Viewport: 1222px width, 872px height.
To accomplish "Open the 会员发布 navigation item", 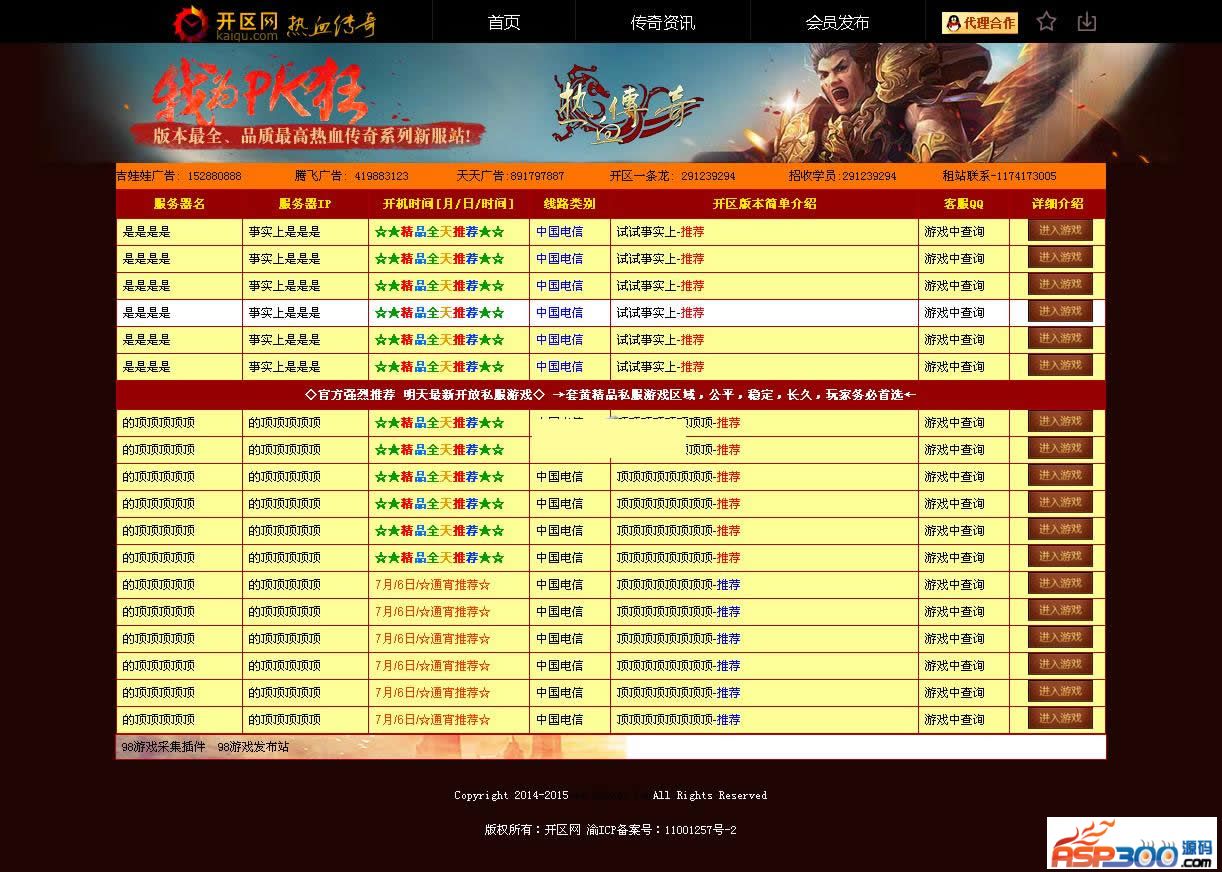I will click(x=837, y=22).
